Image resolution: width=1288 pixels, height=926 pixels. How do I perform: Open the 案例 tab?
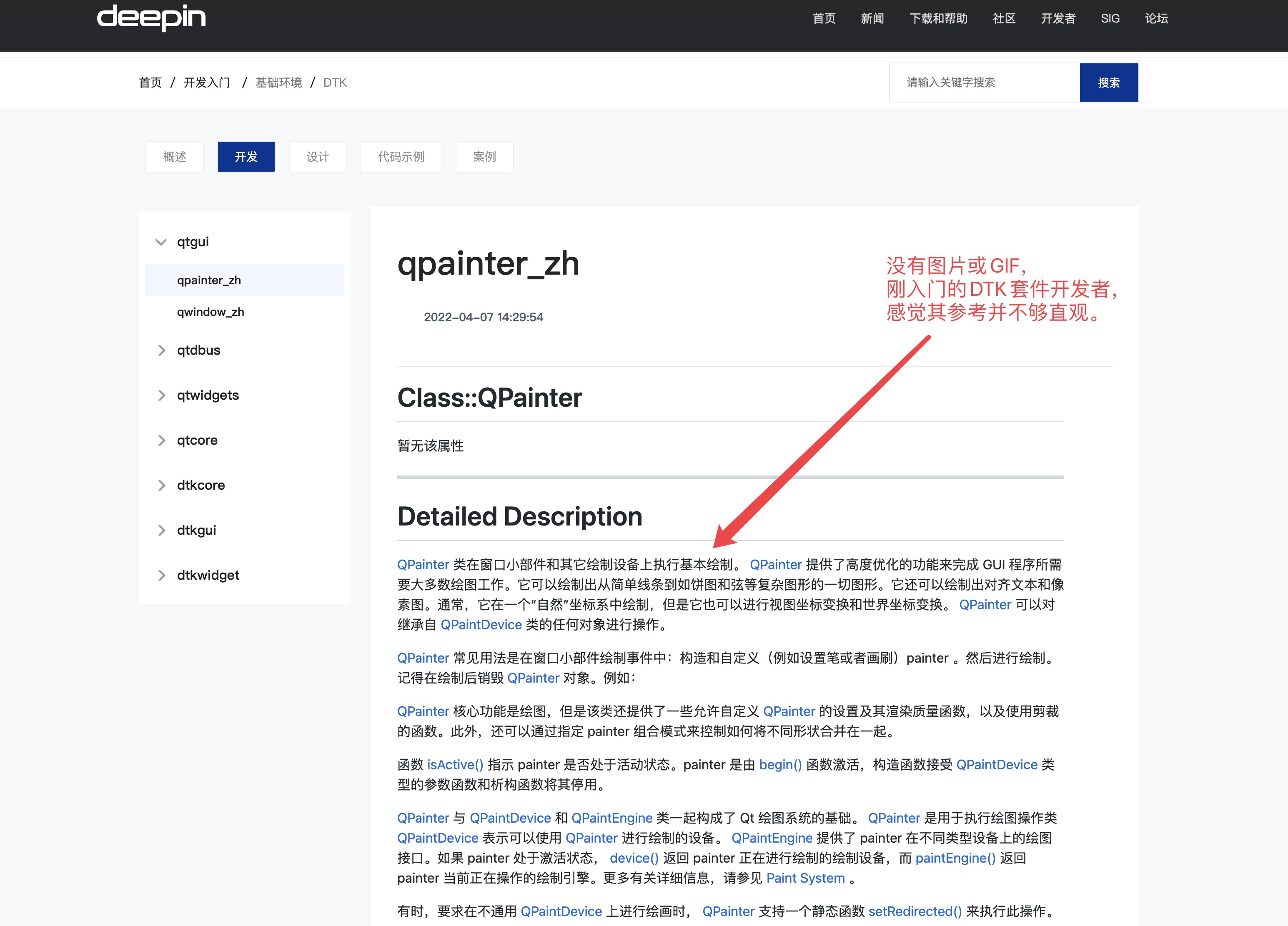pos(484,157)
